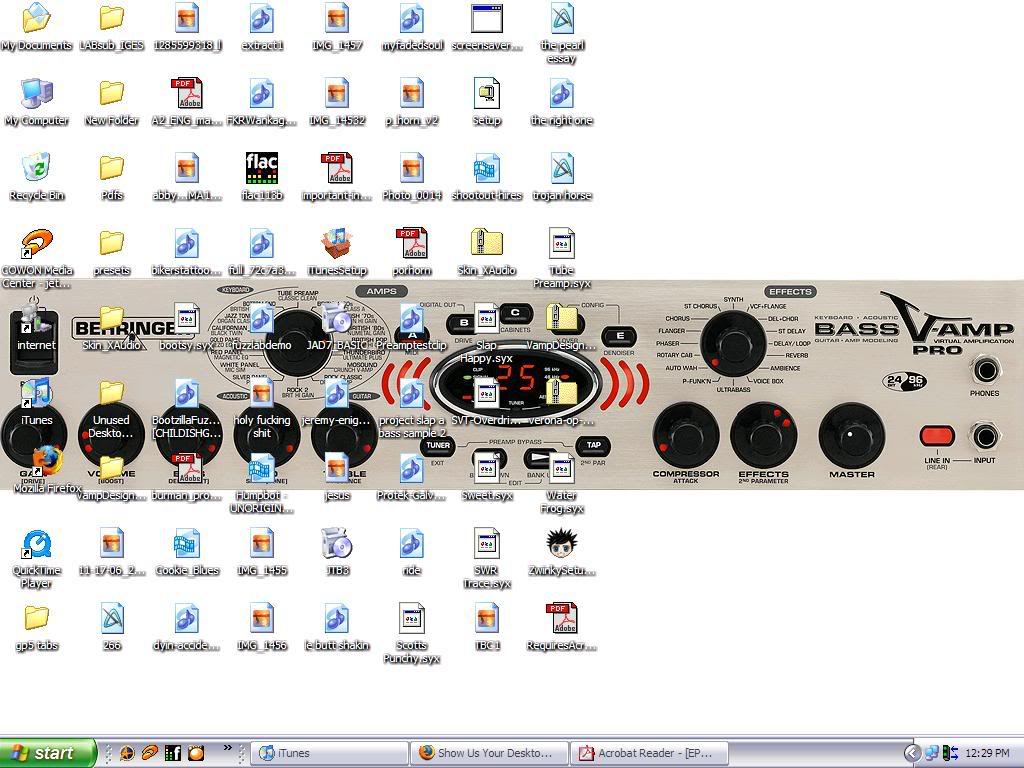Select the 'TBG1' image file

487,619
